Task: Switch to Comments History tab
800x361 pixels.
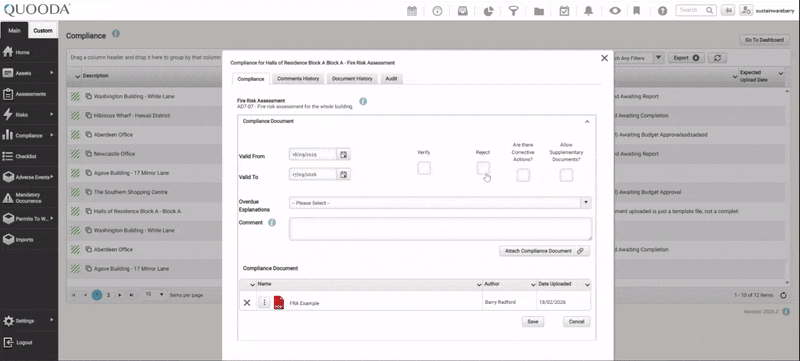Action: (298, 79)
